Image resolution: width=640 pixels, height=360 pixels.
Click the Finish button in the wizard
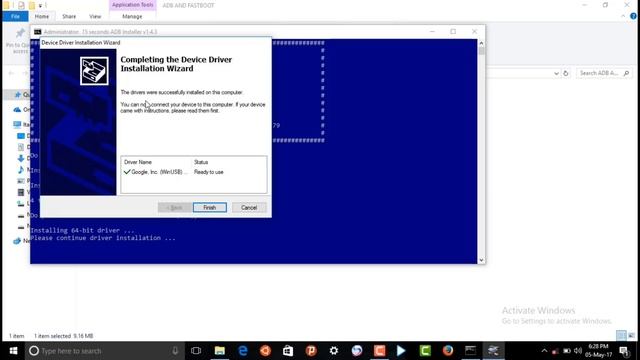click(209, 207)
